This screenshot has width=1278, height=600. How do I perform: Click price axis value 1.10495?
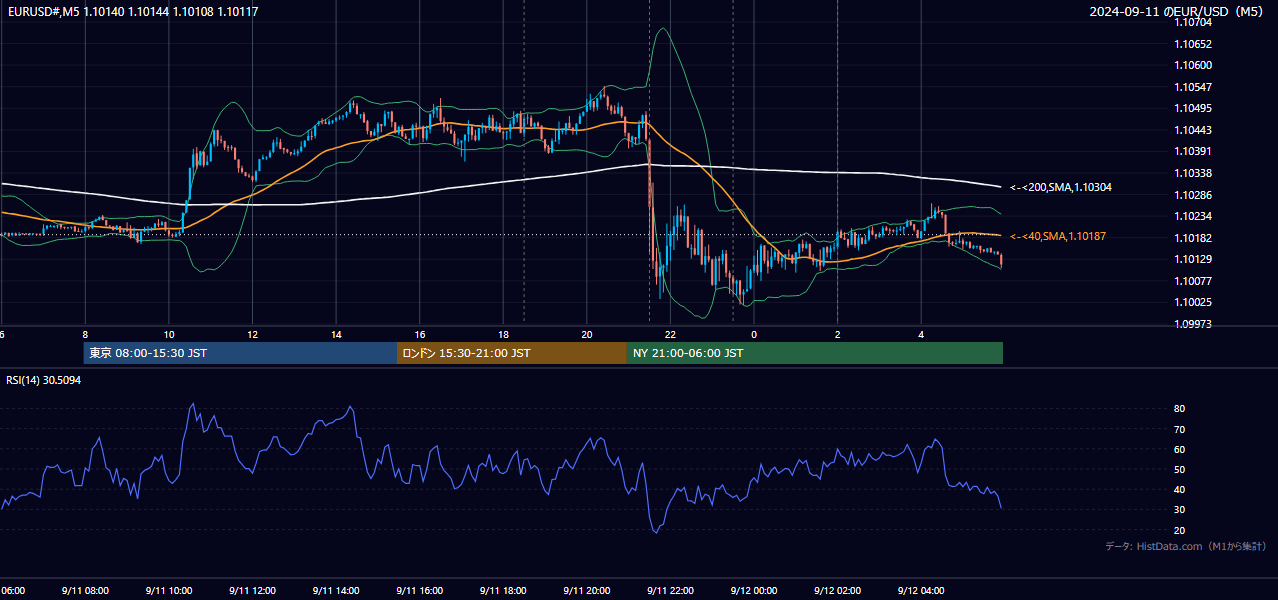(1194, 109)
